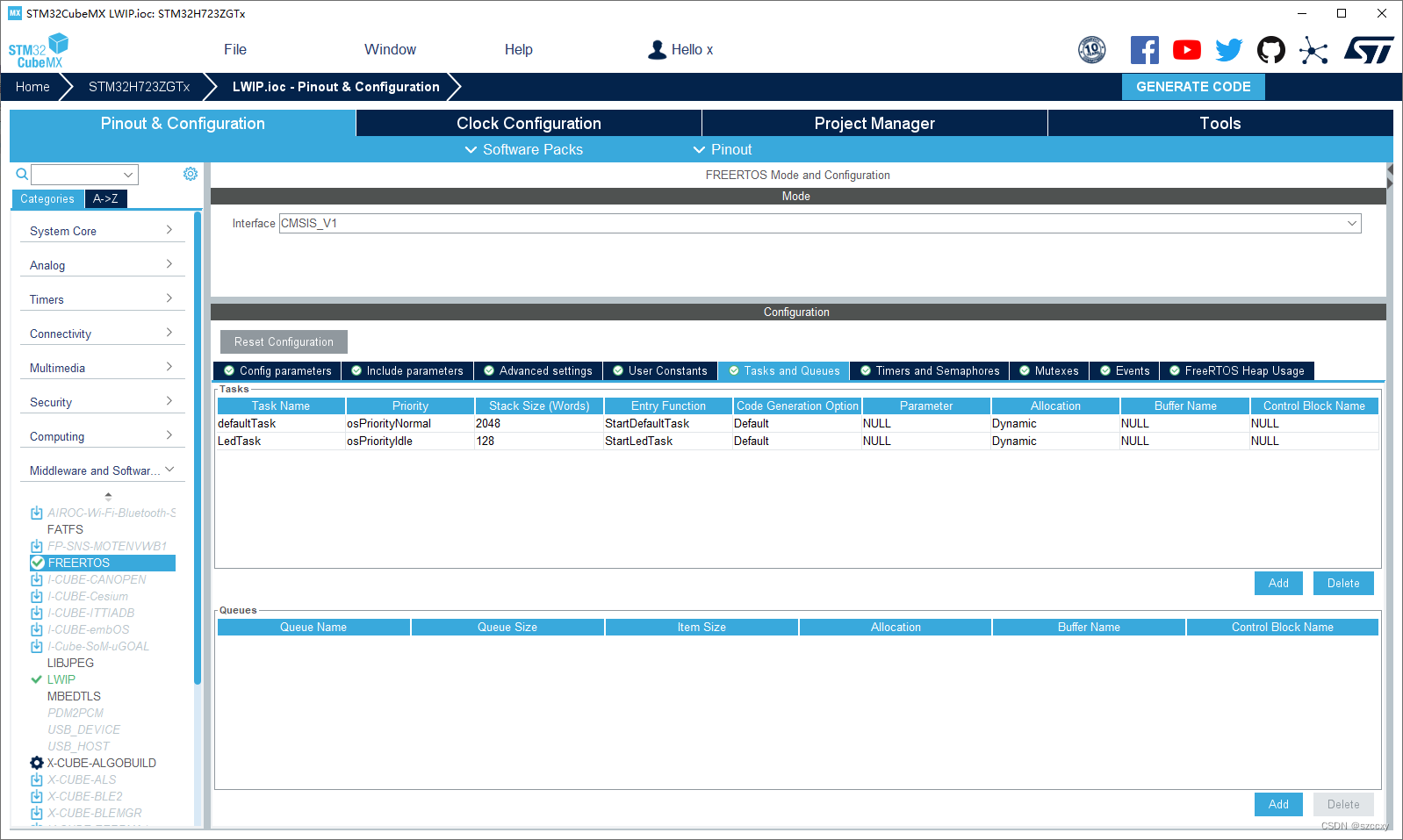
Task: Open the Advanced settings tab
Action: [538, 371]
